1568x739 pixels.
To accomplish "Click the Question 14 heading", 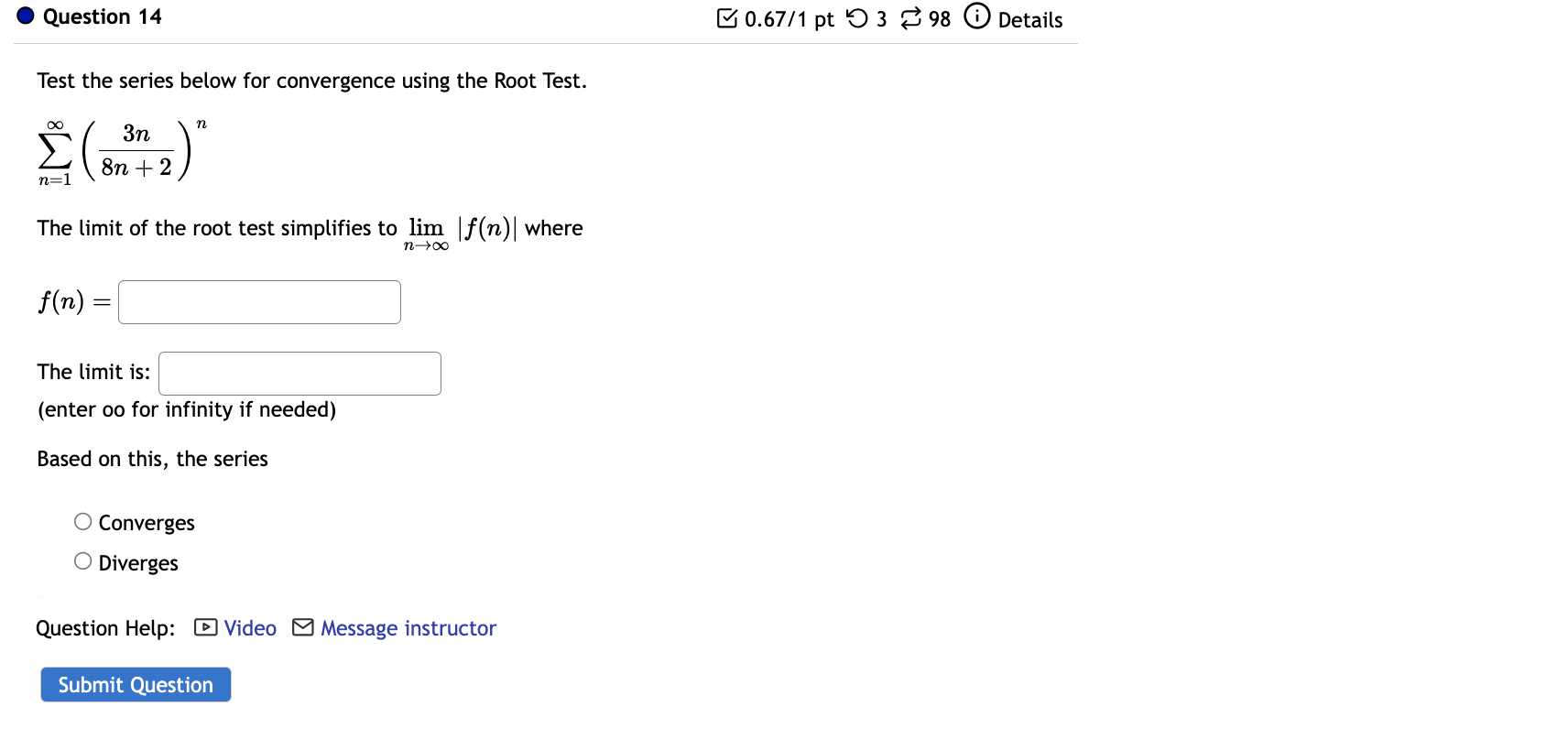I will point(103,16).
